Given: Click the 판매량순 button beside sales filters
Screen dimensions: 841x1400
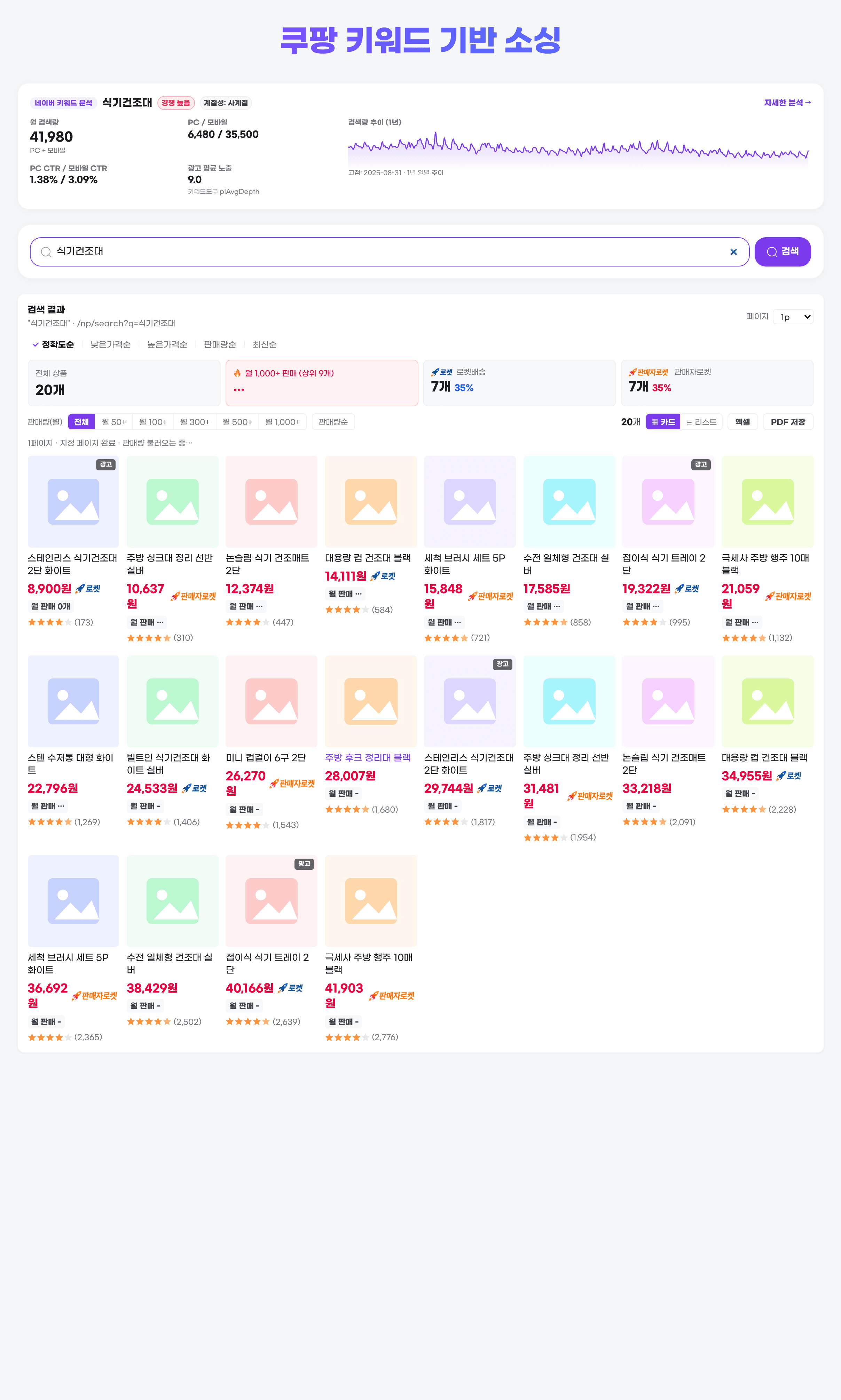Looking at the screenshot, I should click(x=333, y=422).
